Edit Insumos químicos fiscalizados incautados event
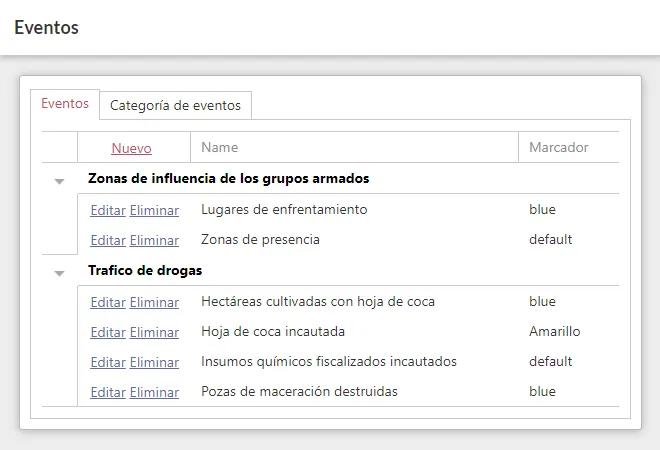 click(x=108, y=363)
